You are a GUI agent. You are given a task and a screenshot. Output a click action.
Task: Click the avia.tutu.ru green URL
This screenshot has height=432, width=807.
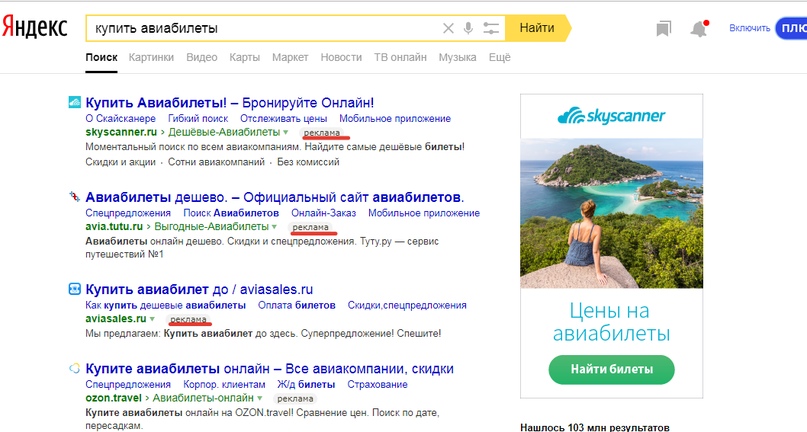pos(114,227)
